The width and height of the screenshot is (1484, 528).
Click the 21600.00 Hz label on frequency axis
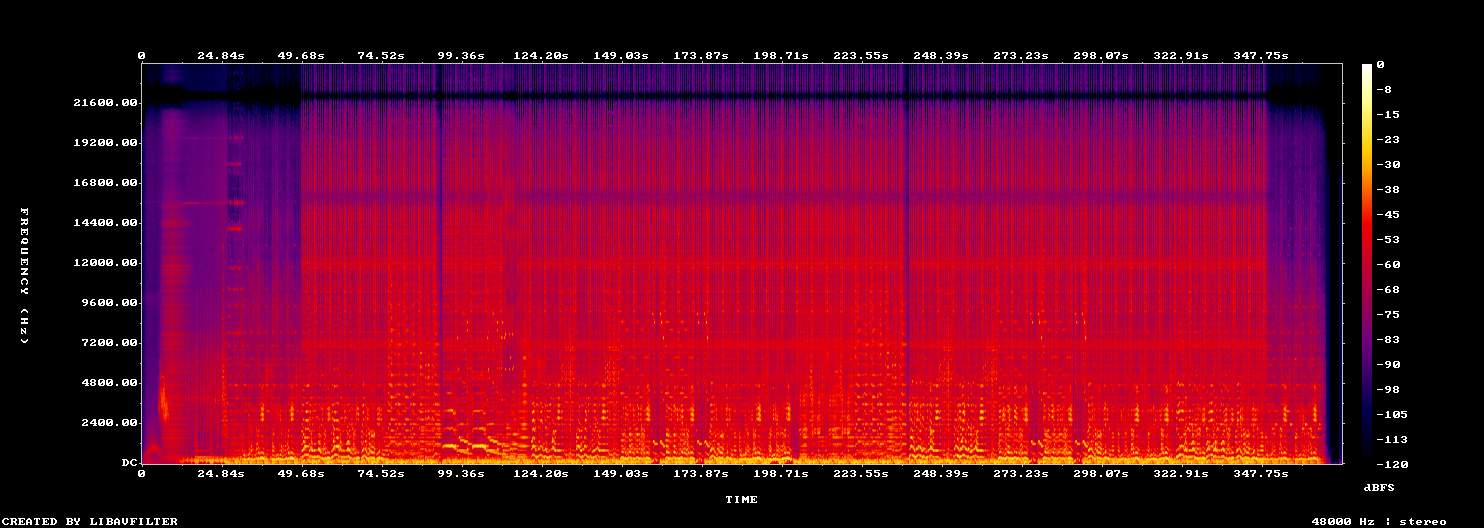104,103
